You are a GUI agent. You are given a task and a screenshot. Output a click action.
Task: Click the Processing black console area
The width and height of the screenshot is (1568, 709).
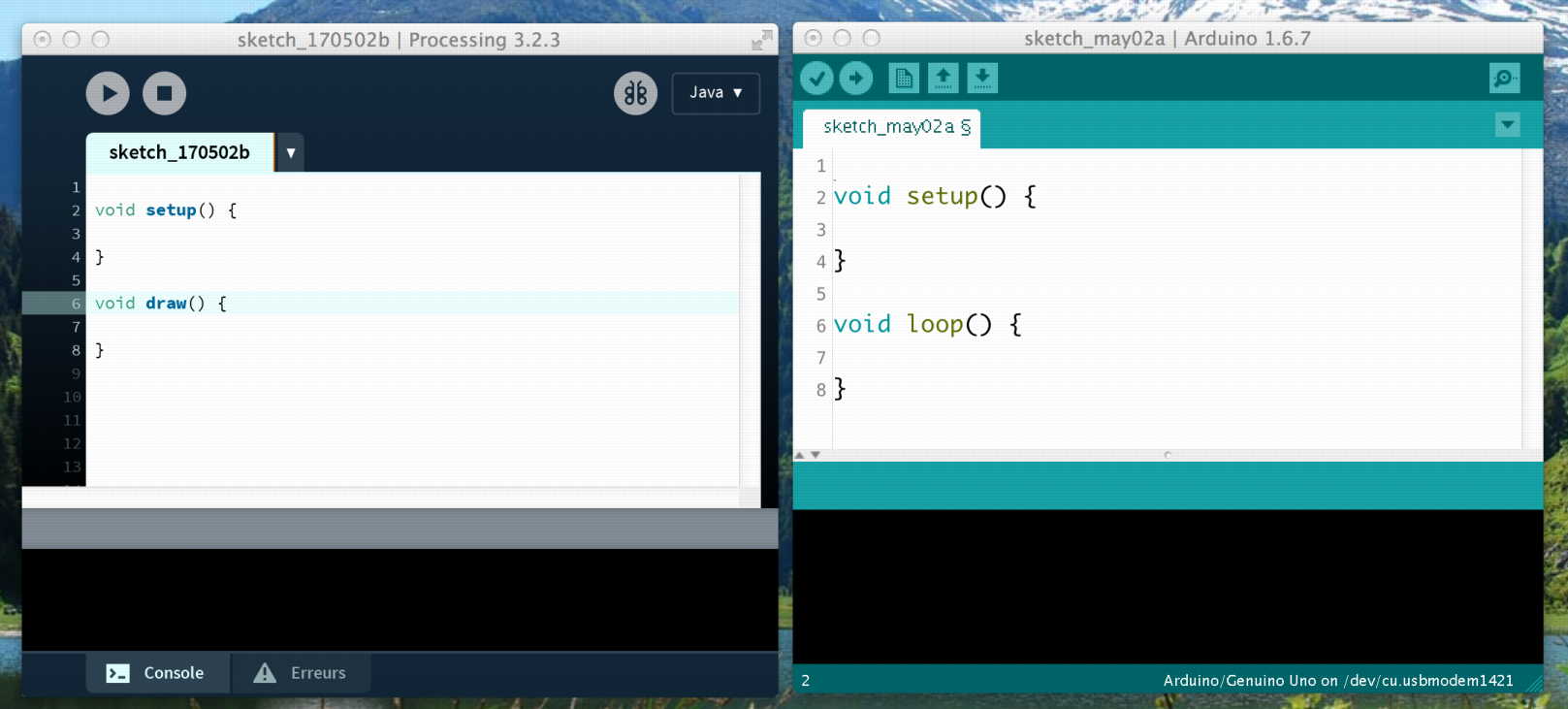pos(400,599)
